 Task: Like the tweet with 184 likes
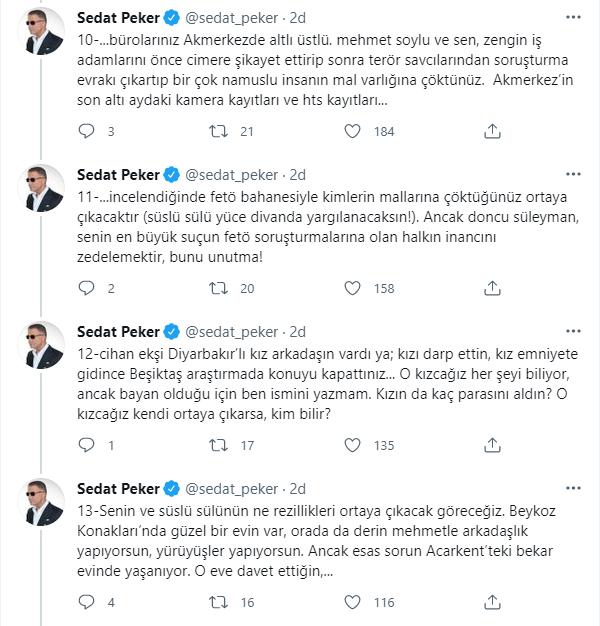pyautogui.click(x=352, y=131)
